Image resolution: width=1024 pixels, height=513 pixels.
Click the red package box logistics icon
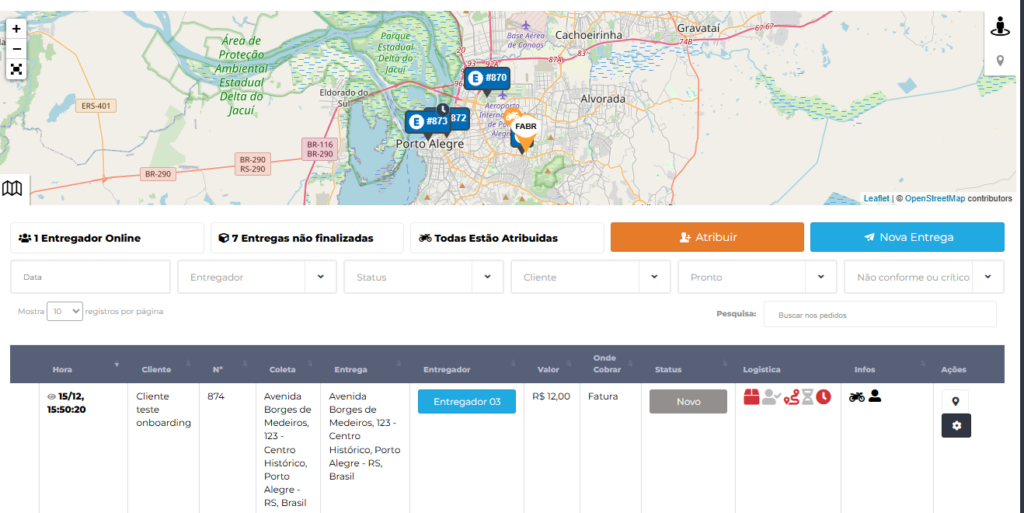pyautogui.click(x=752, y=397)
